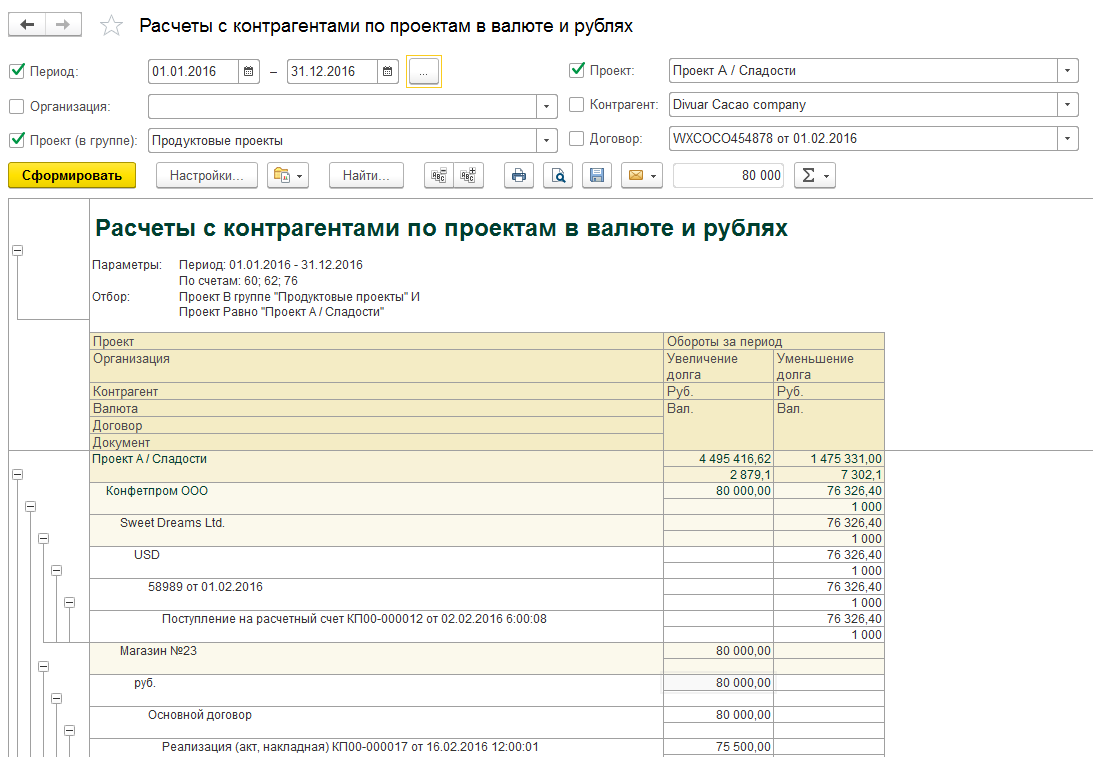
Task: Expand all report groups icon
Action: 468,176
